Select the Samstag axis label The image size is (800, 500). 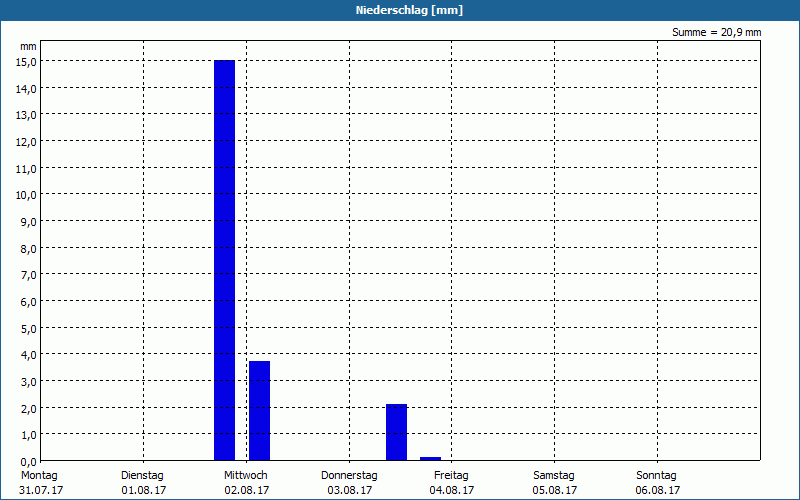pos(554,475)
